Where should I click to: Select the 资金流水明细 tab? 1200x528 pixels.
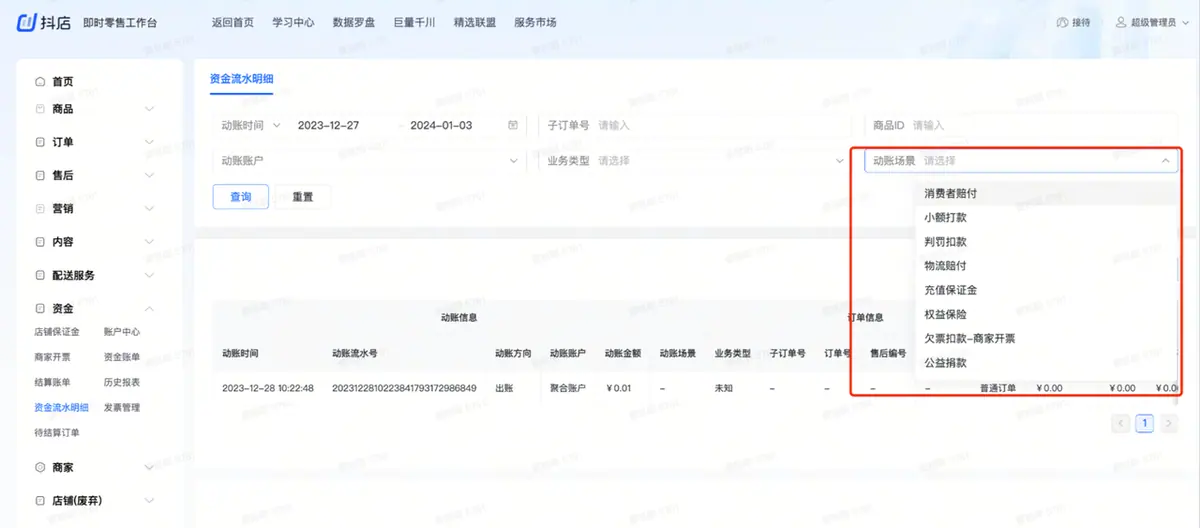[x=241, y=78]
